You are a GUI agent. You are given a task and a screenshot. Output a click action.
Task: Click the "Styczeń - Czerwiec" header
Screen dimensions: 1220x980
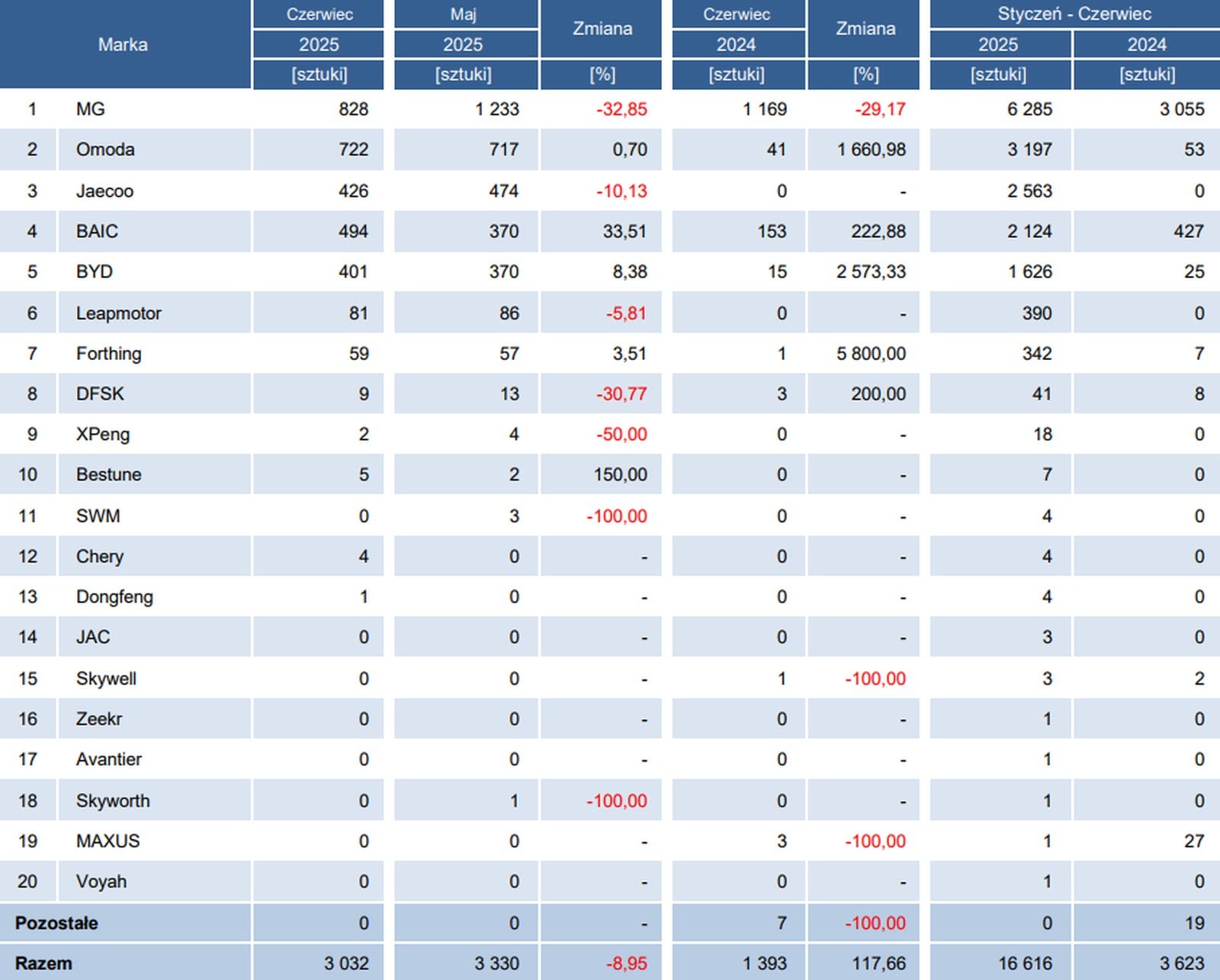(1074, 14)
